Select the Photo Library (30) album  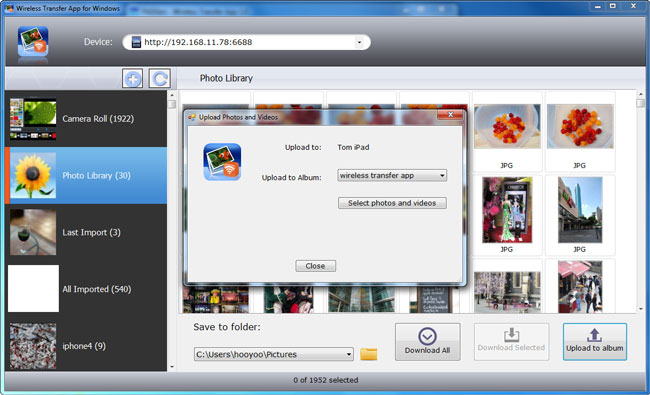86,176
